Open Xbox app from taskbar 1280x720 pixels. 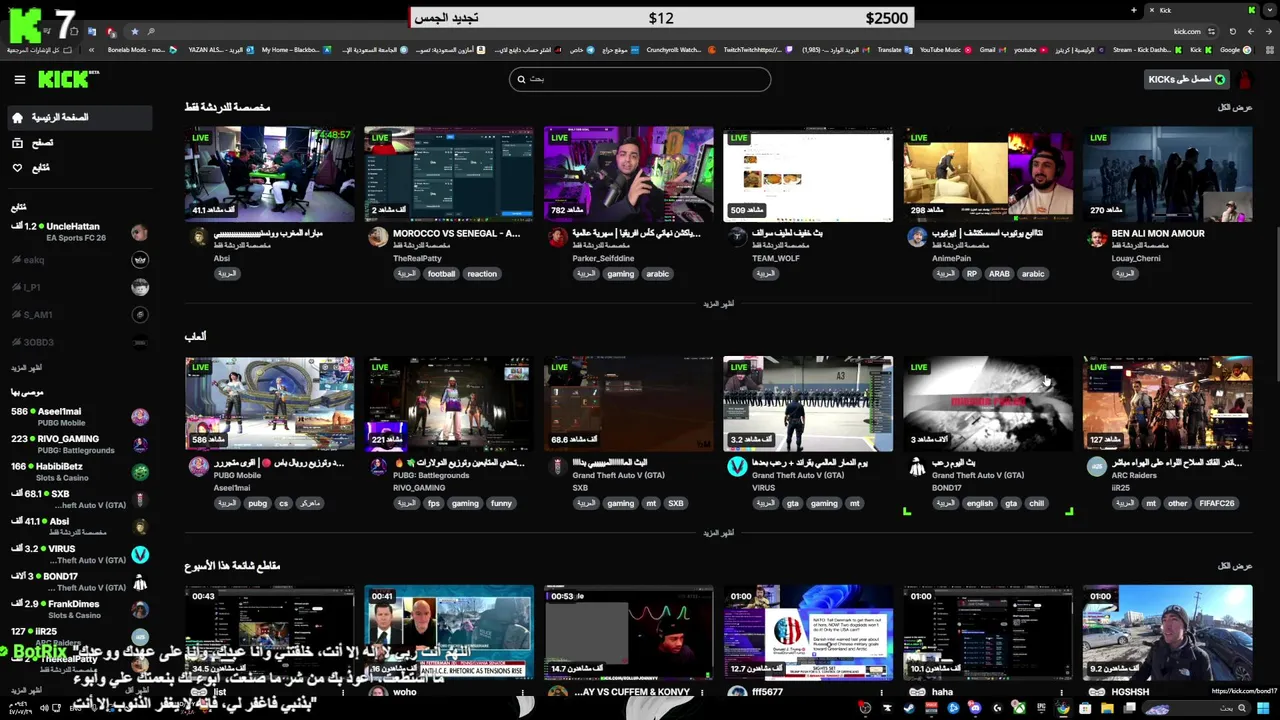point(1020,708)
